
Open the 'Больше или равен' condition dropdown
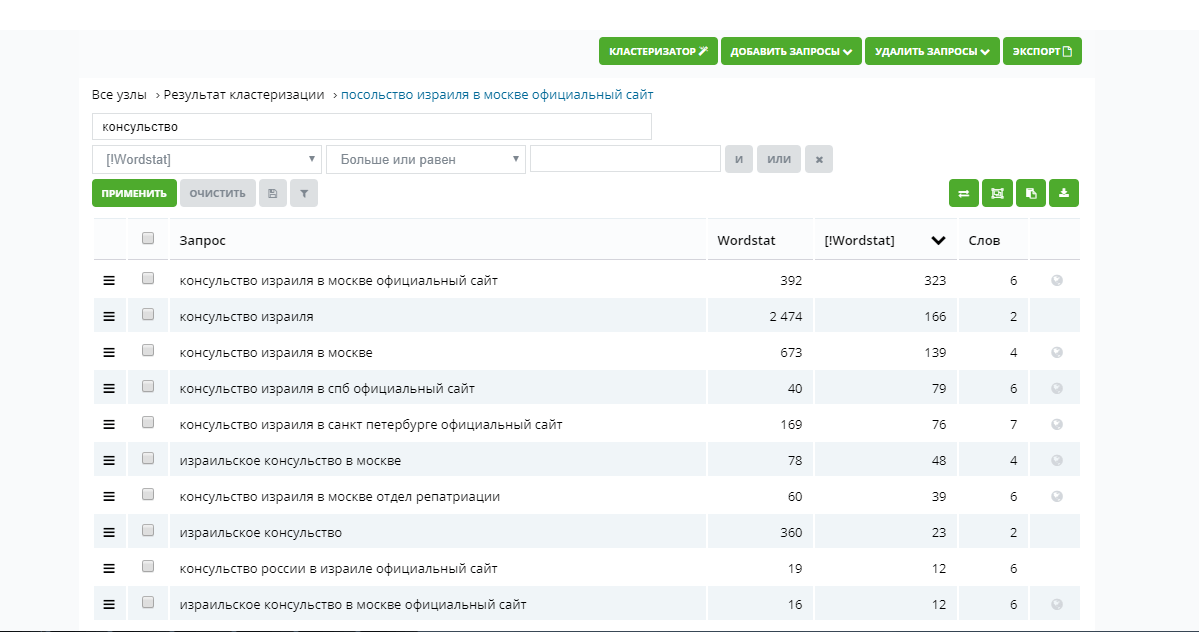click(x=425, y=159)
